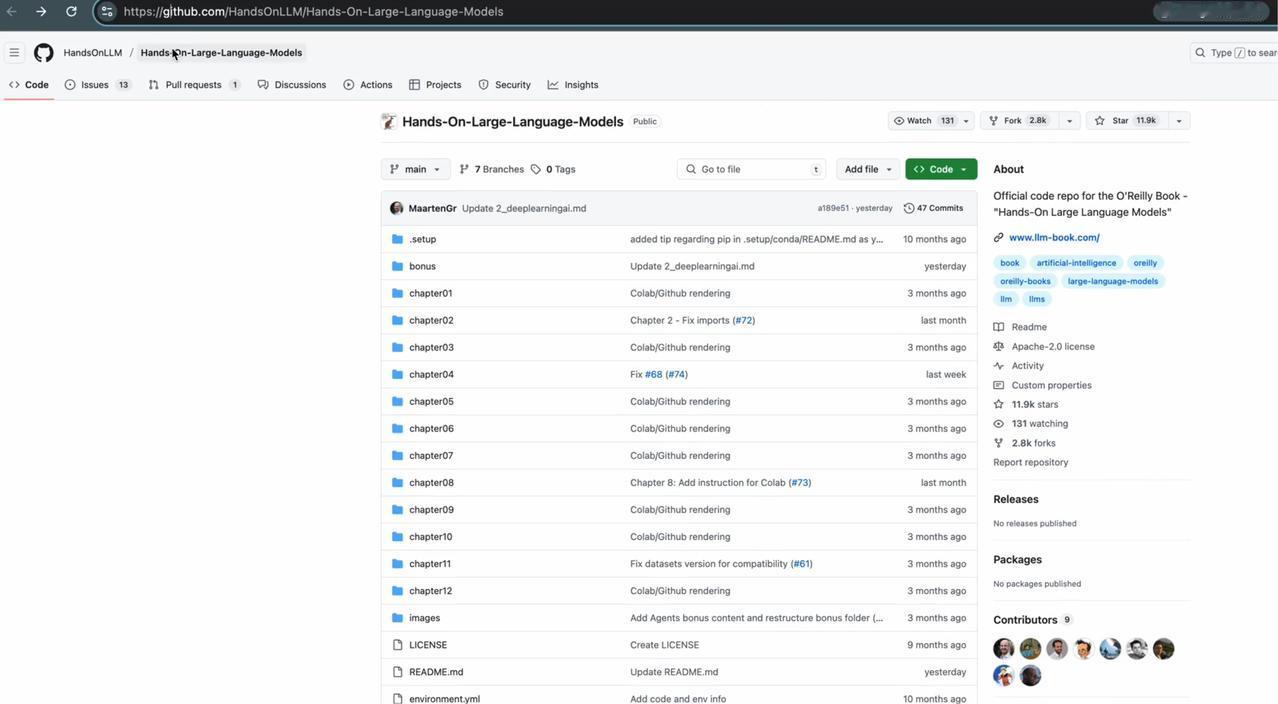This screenshot has width=1278, height=704.
Task: Open the main branch dropdown
Action: coord(415,169)
